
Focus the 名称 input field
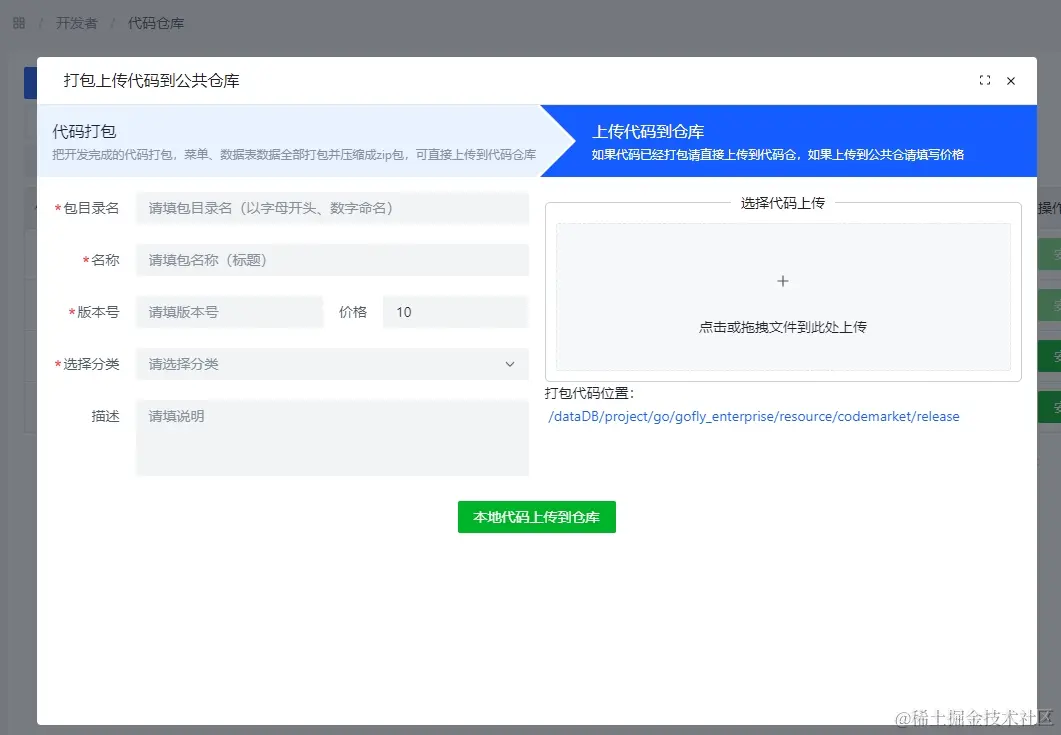pos(332,260)
